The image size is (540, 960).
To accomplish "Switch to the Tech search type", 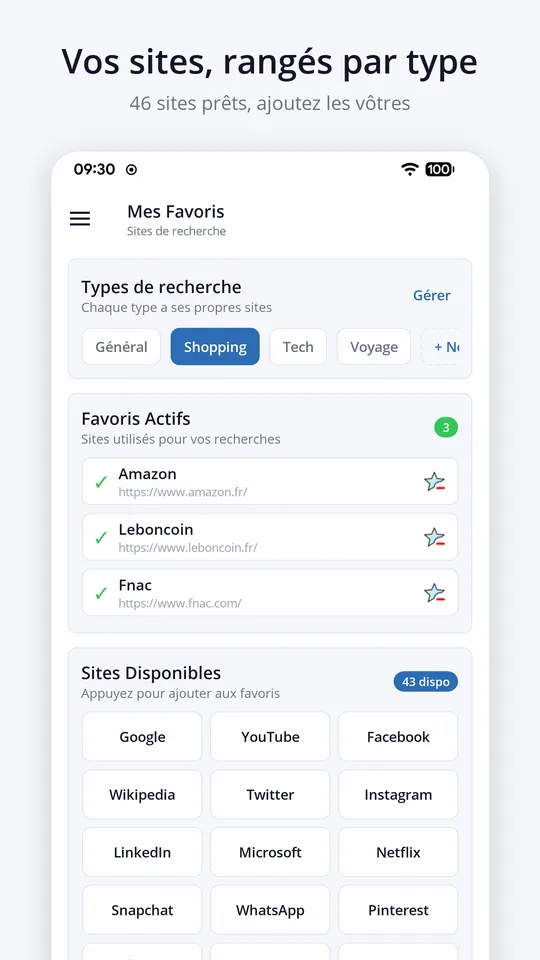I will [x=298, y=347].
